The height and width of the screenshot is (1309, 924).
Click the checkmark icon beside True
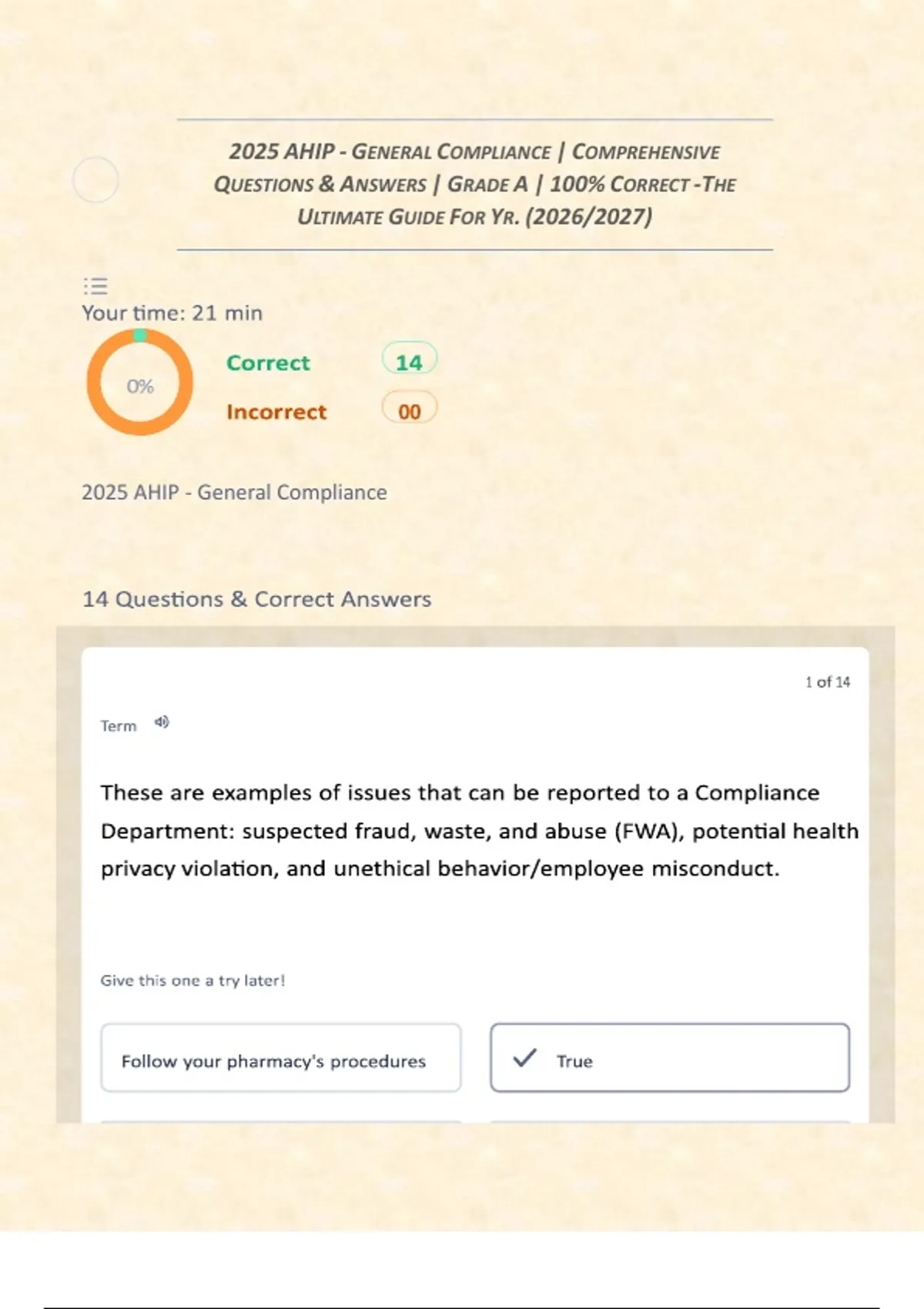pos(524,1058)
